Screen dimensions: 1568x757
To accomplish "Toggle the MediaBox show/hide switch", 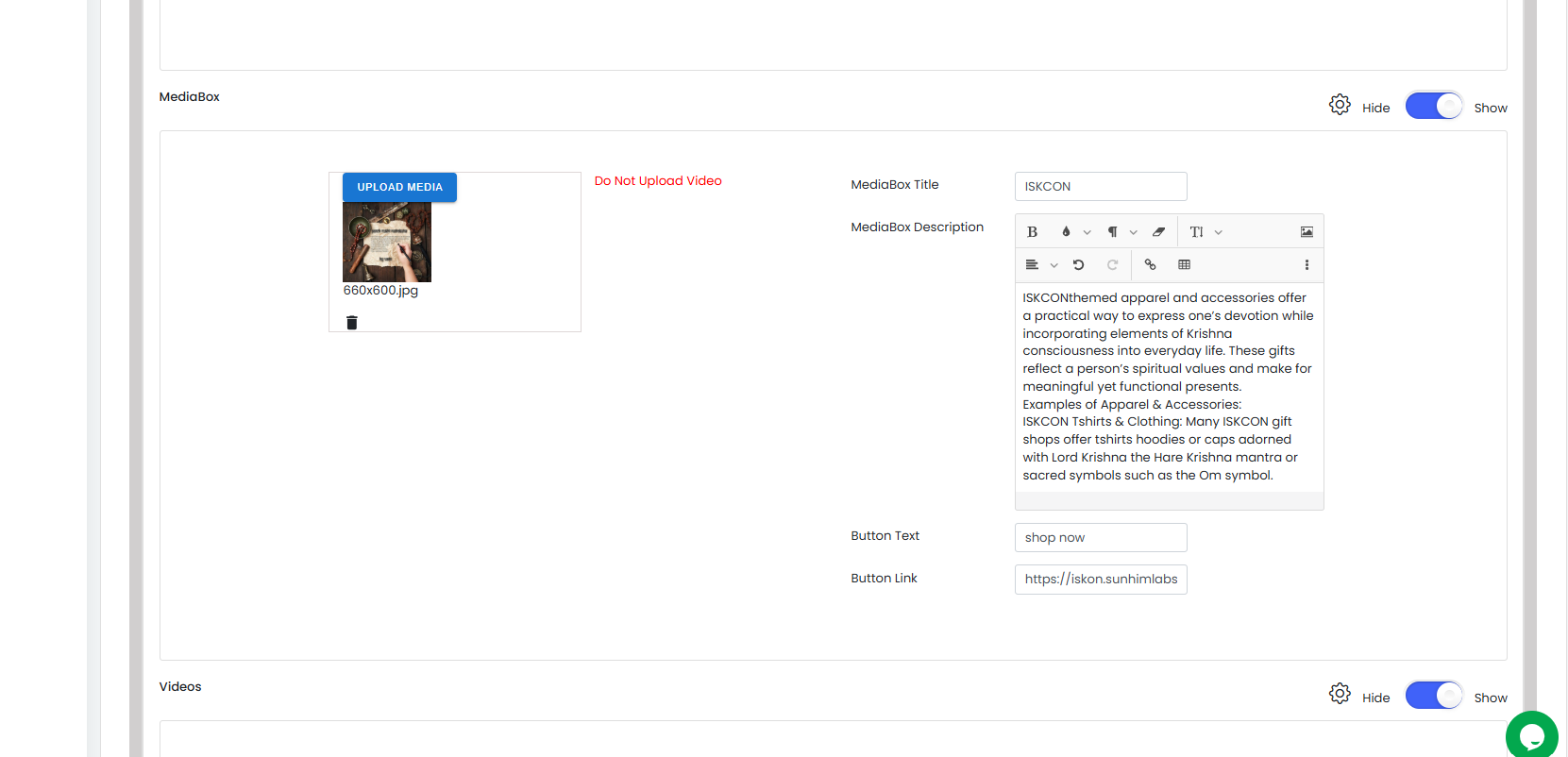I will [x=1433, y=106].
